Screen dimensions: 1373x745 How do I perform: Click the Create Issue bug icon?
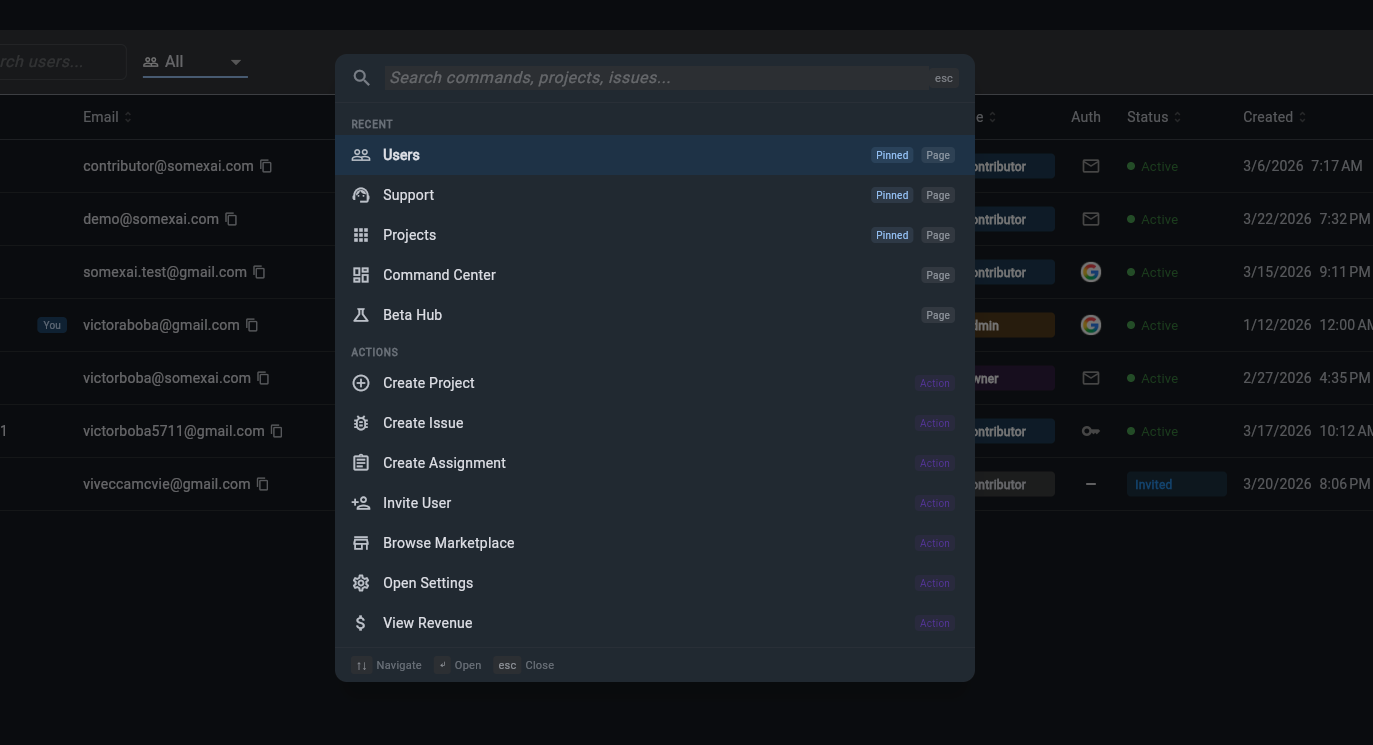361,423
